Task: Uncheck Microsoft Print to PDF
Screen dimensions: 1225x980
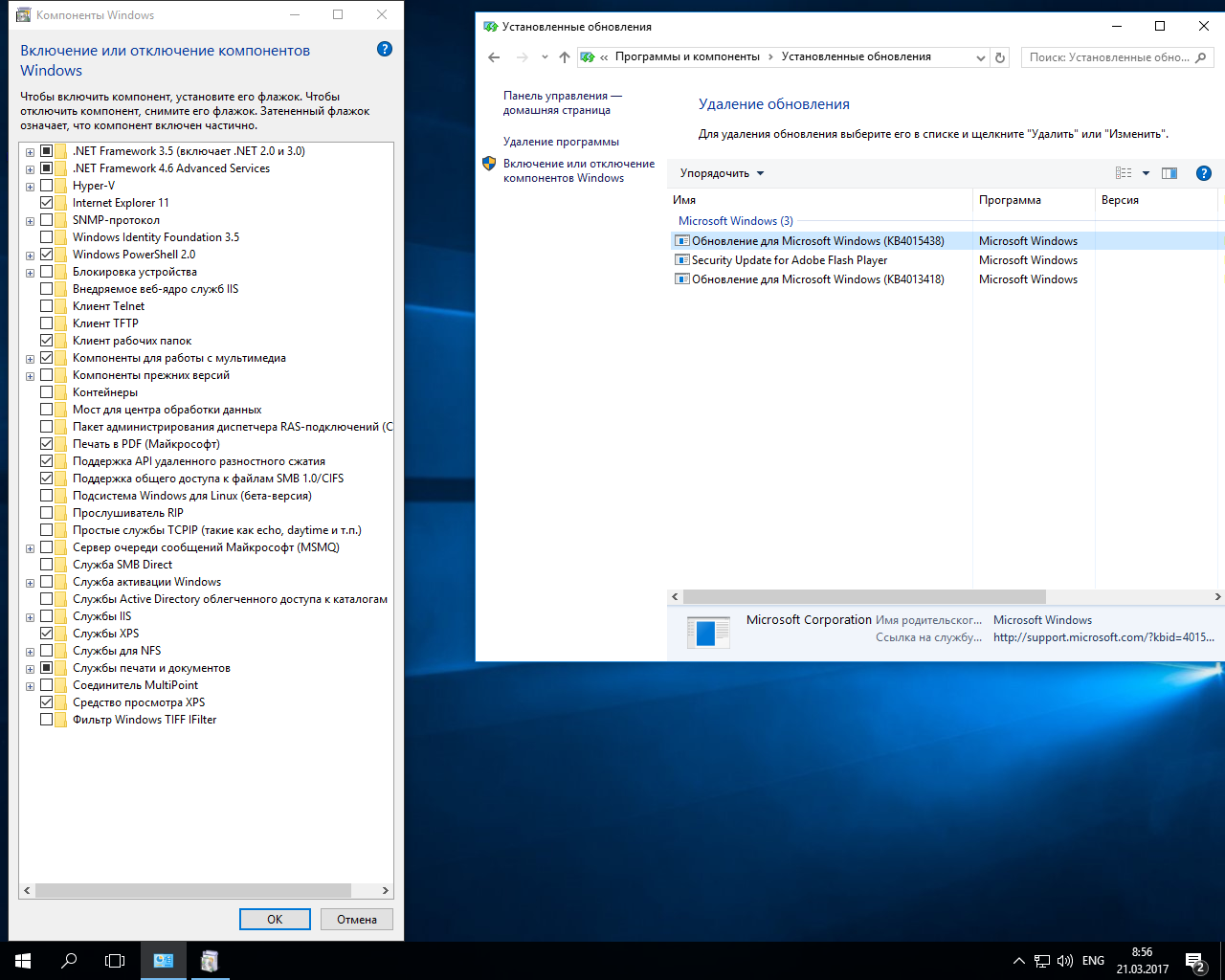Action: click(x=46, y=444)
